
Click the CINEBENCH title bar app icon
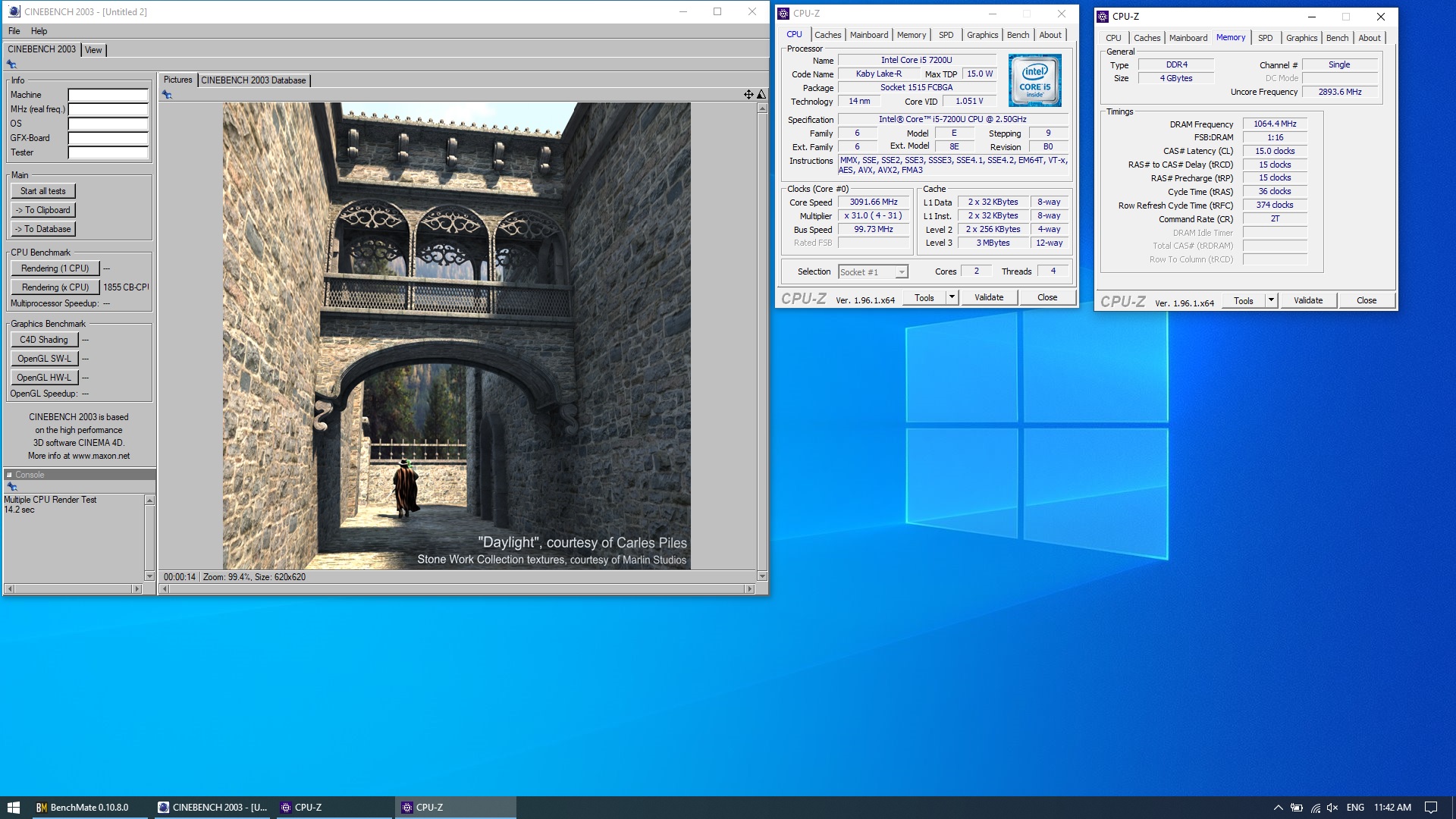(x=14, y=11)
